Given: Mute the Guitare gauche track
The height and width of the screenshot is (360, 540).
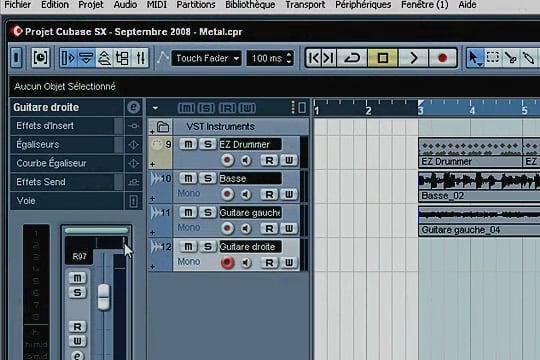Looking at the screenshot, I should 188,212.
